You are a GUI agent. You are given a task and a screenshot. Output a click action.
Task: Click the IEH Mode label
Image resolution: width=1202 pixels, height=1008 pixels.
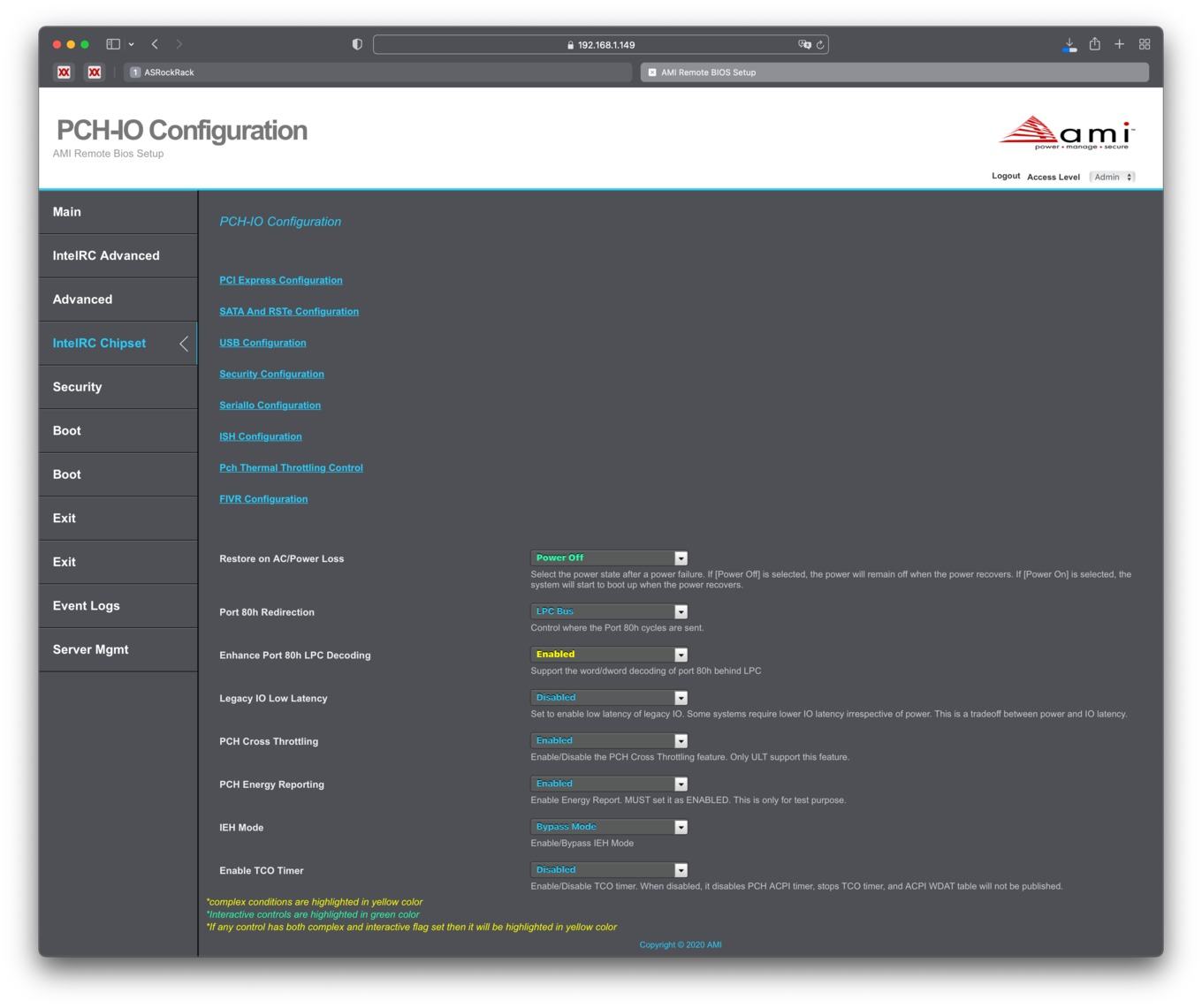click(241, 828)
